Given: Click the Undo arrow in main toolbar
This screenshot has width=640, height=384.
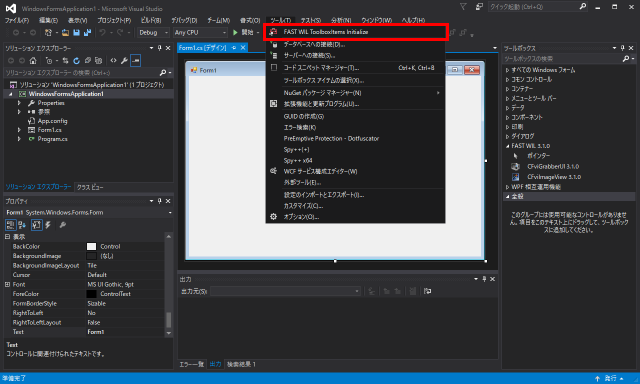Looking at the screenshot, I should (x=102, y=32).
